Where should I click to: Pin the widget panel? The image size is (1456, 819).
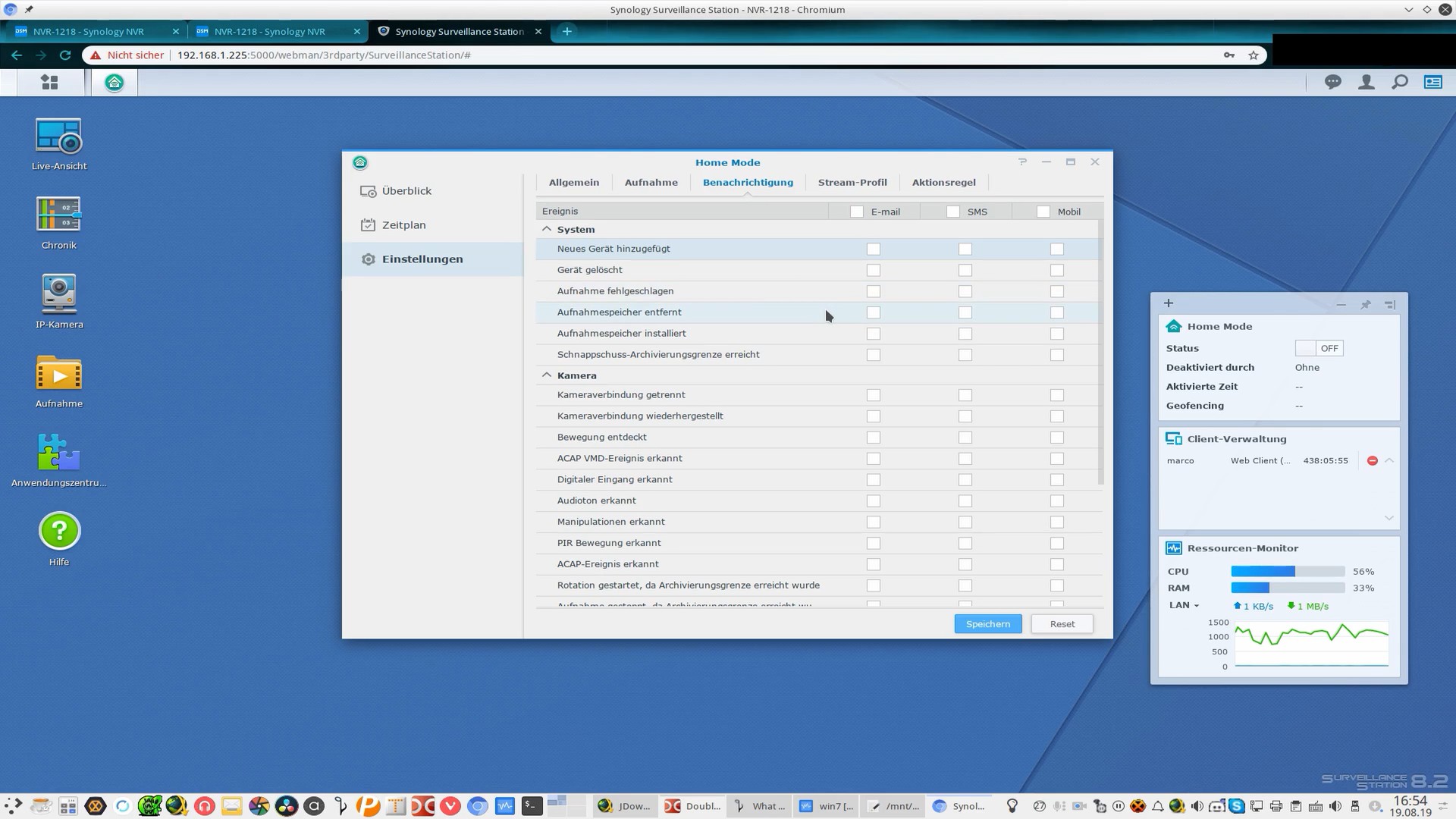coord(1365,304)
